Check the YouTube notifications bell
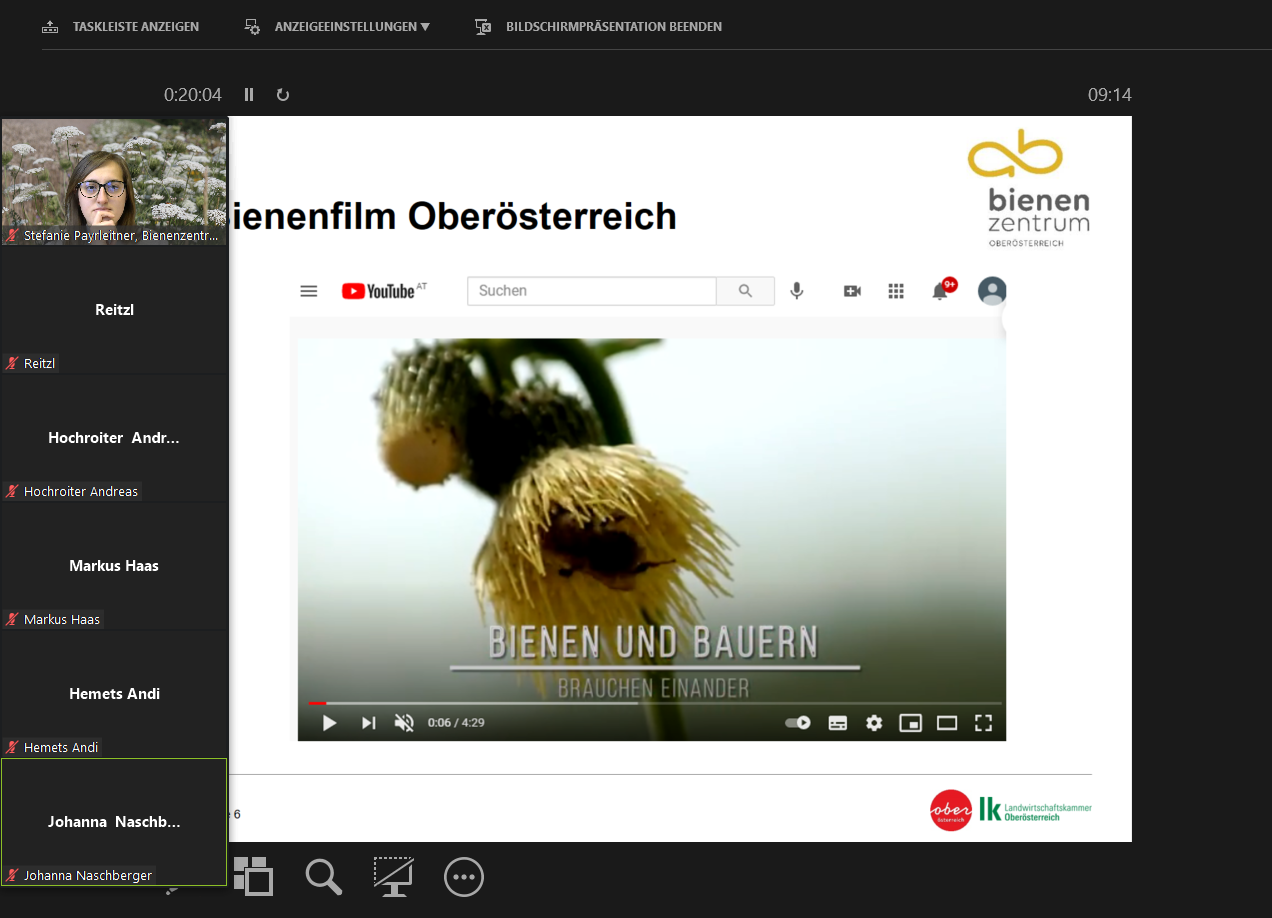 (x=939, y=290)
